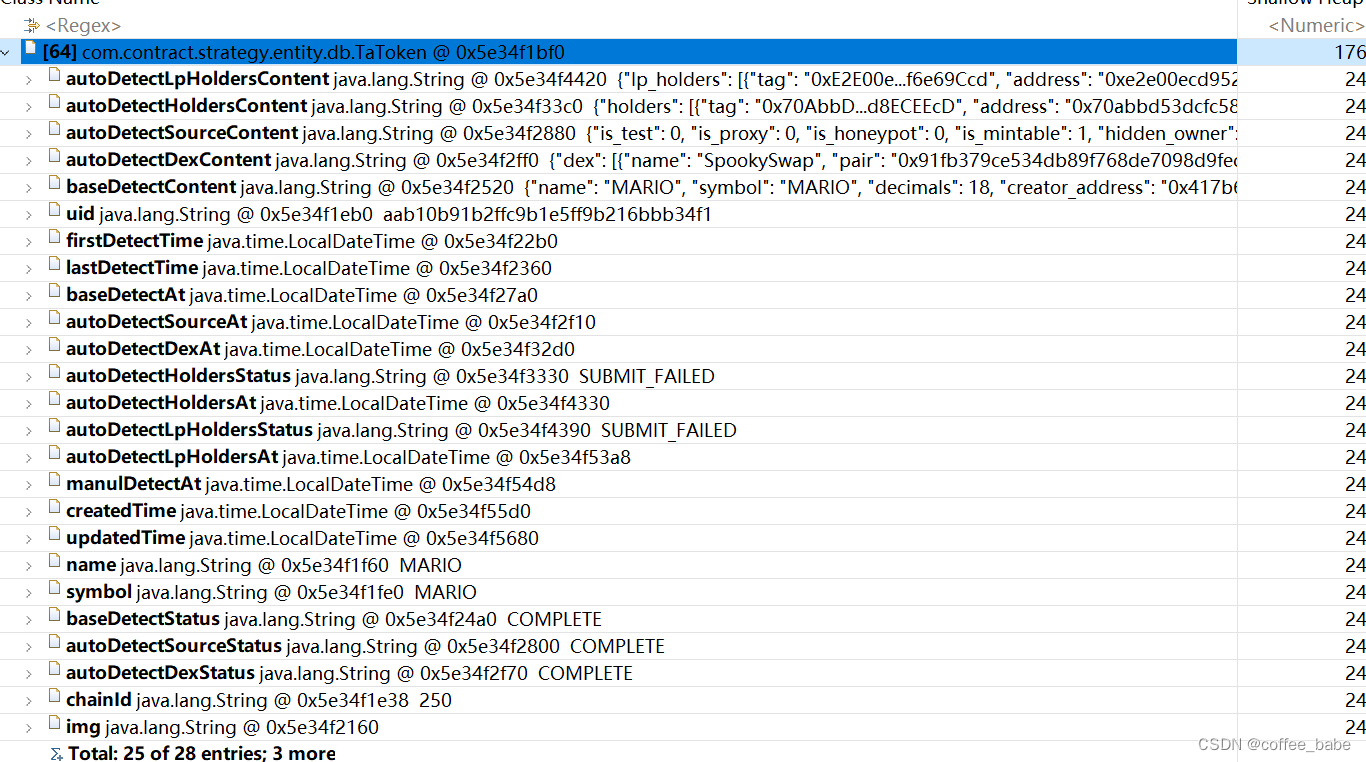
Task: Select the autoDetectDexContent SpookySwap row
Action: pos(683,160)
